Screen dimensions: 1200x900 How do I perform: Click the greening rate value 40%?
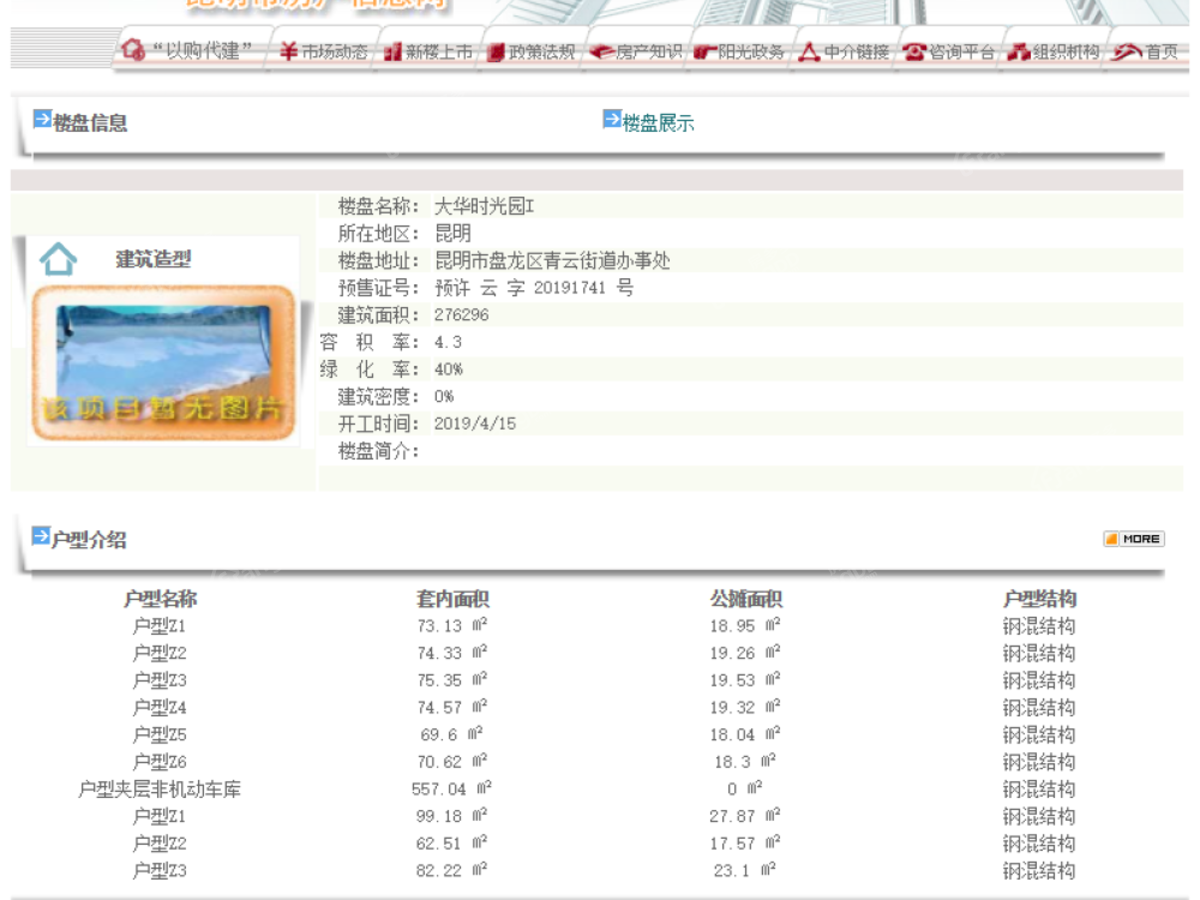449,369
